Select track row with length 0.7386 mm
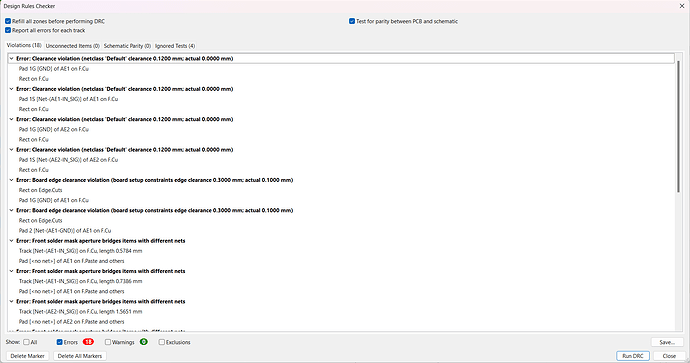The image size is (690, 363). point(81,281)
